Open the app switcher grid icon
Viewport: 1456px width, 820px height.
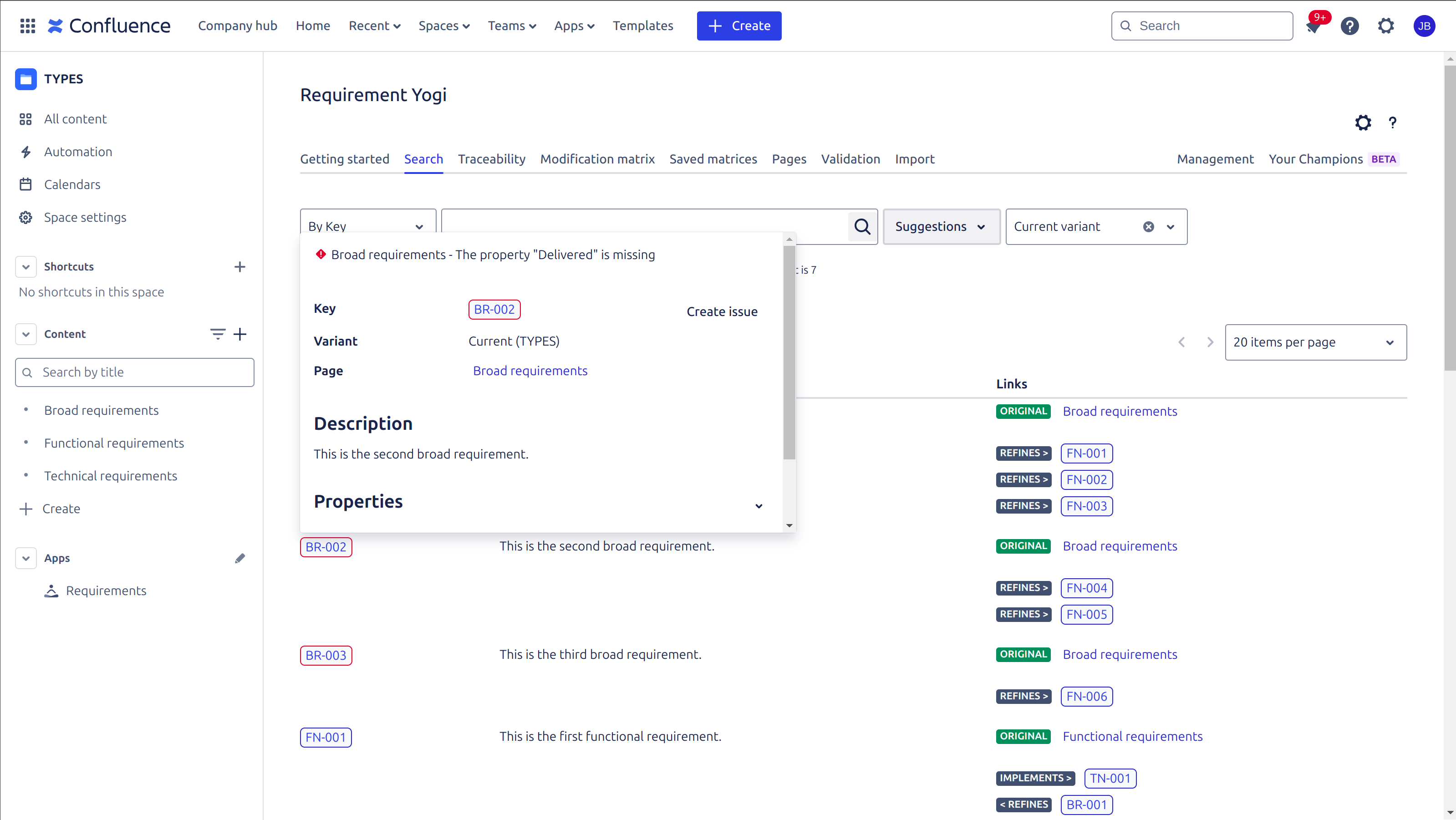27,25
